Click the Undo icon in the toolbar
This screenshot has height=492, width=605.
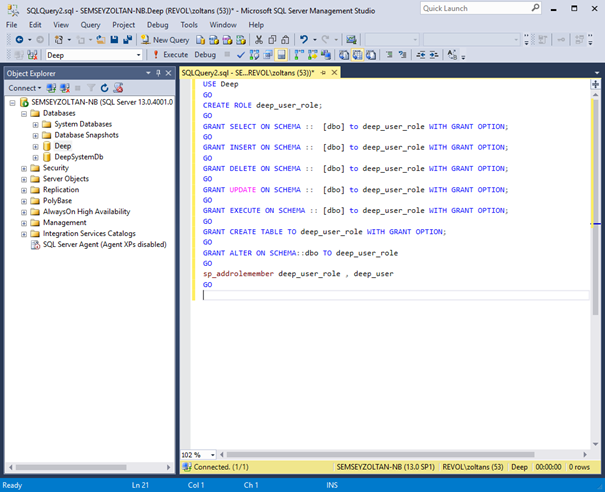click(x=303, y=40)
